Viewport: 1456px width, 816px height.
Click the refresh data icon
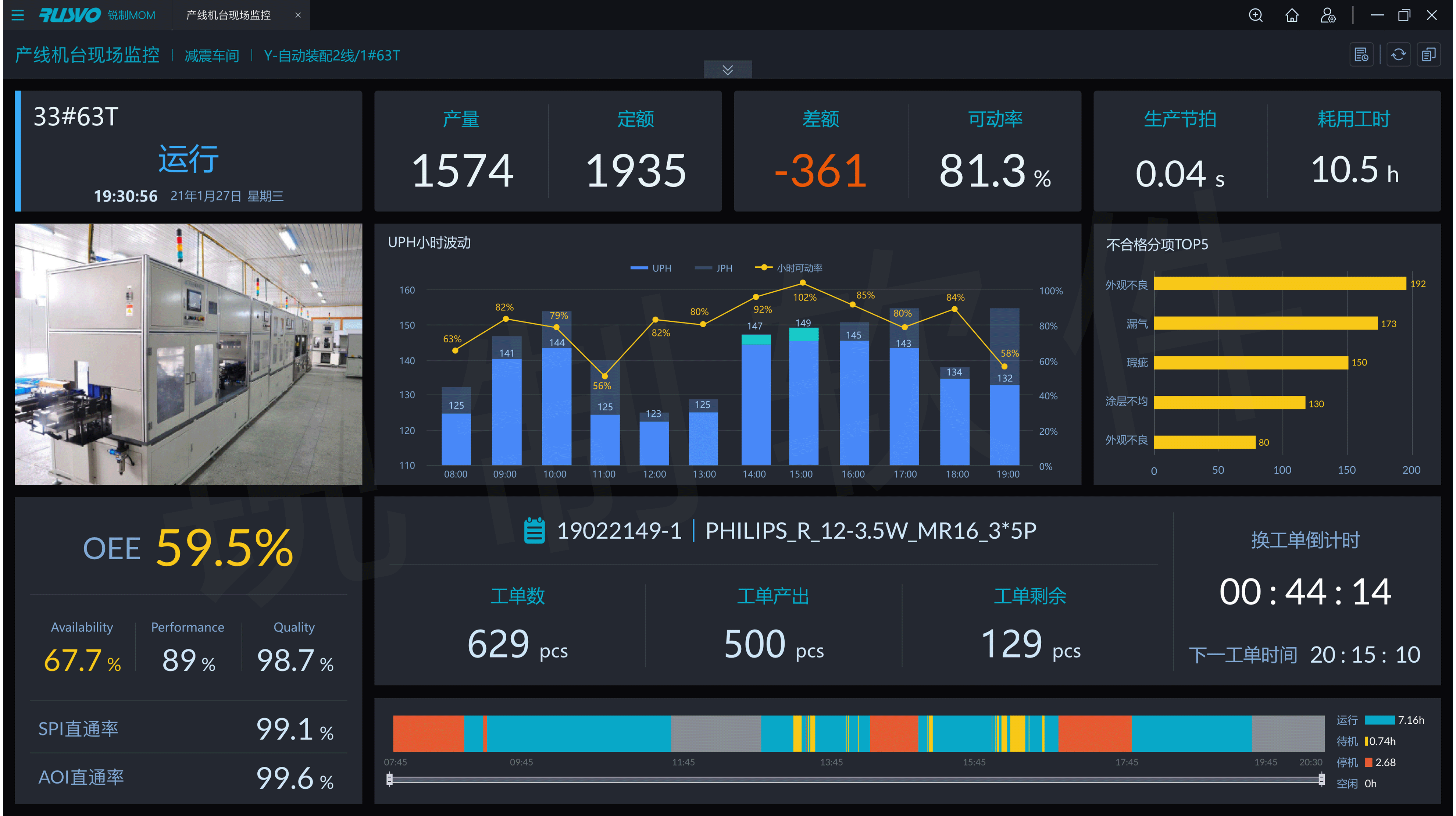pos(1398,55)
